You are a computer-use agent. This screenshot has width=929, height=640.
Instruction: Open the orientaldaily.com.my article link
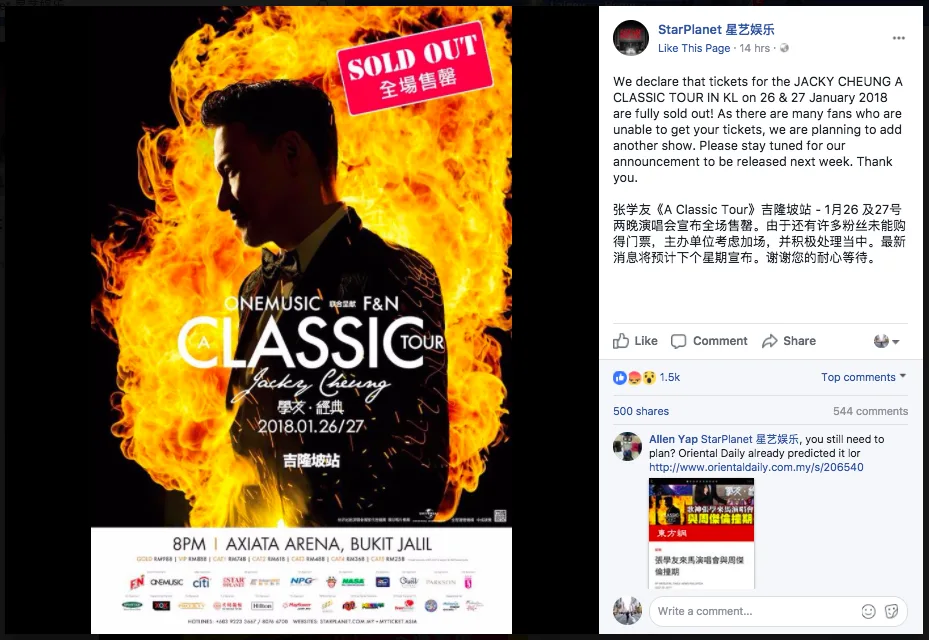point(756,468)
